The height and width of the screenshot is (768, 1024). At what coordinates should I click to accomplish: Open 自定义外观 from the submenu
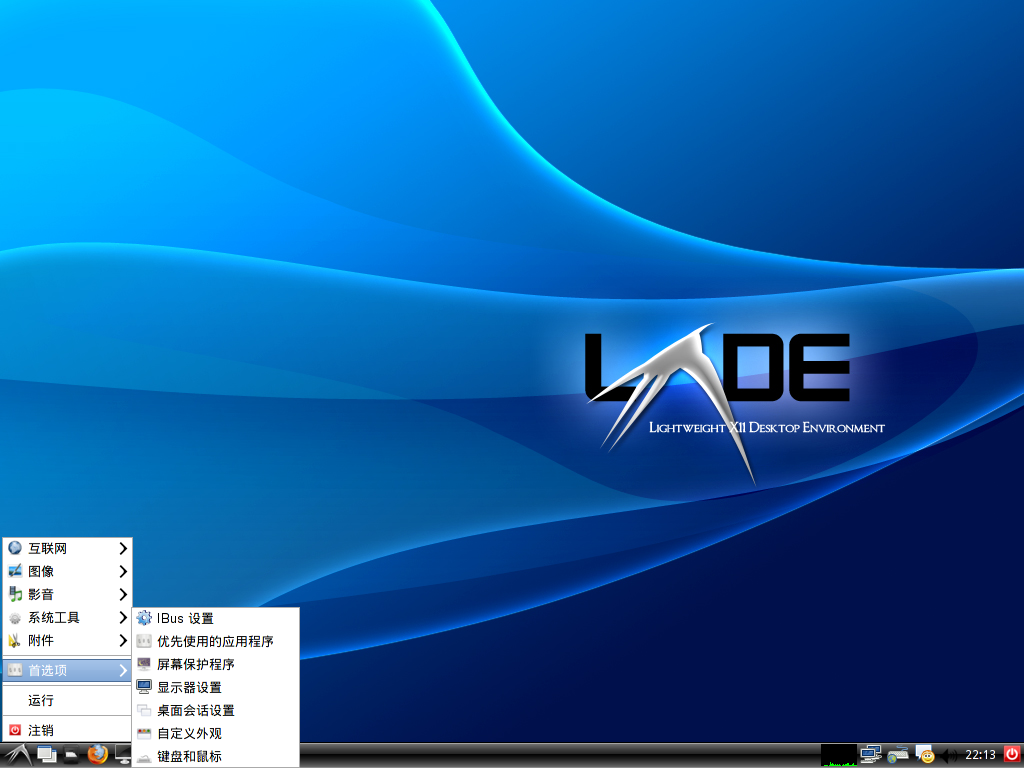pyautogui.click(x=216, y=734)
